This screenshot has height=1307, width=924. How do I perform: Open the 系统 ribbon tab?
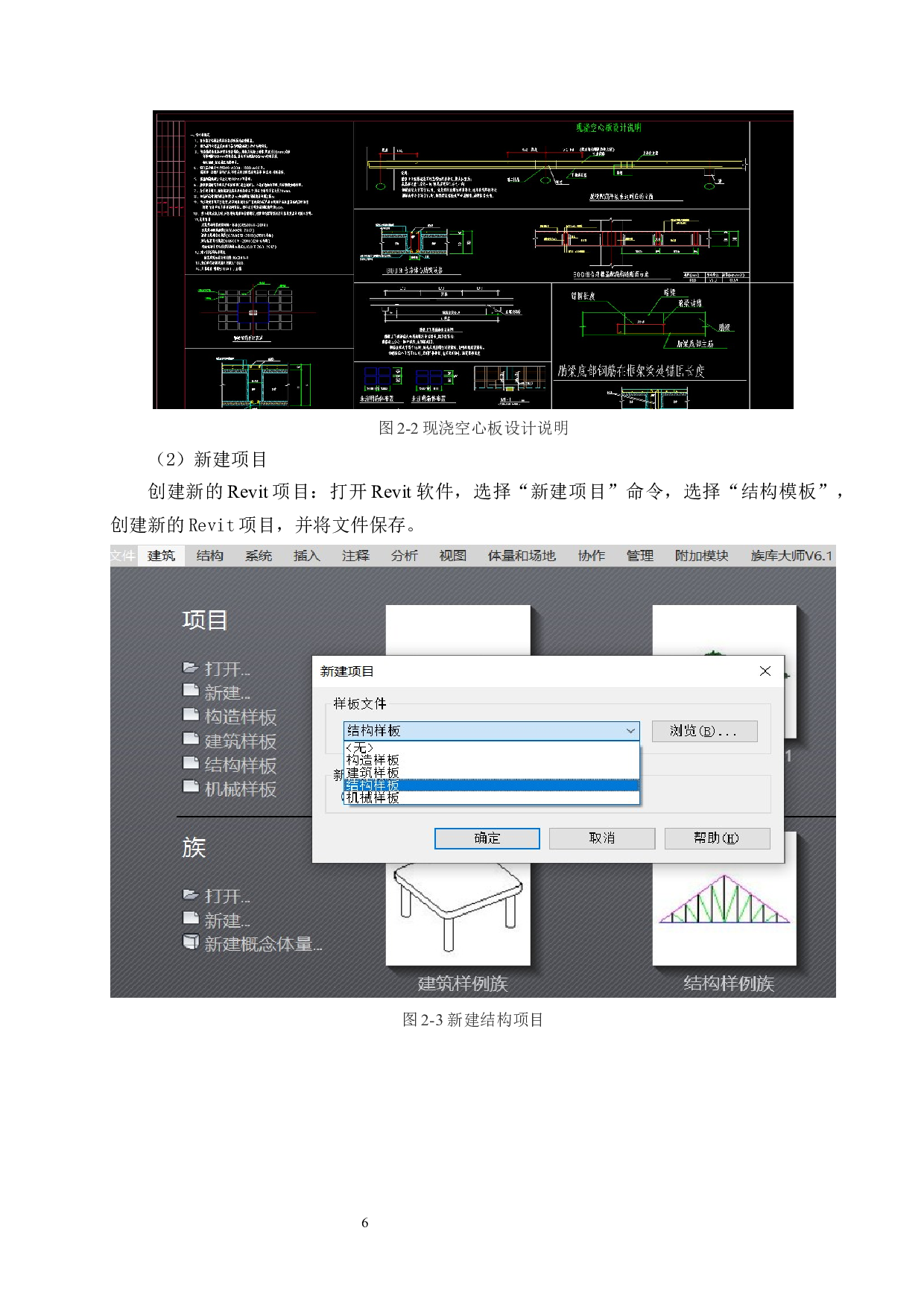pos(259,556)
